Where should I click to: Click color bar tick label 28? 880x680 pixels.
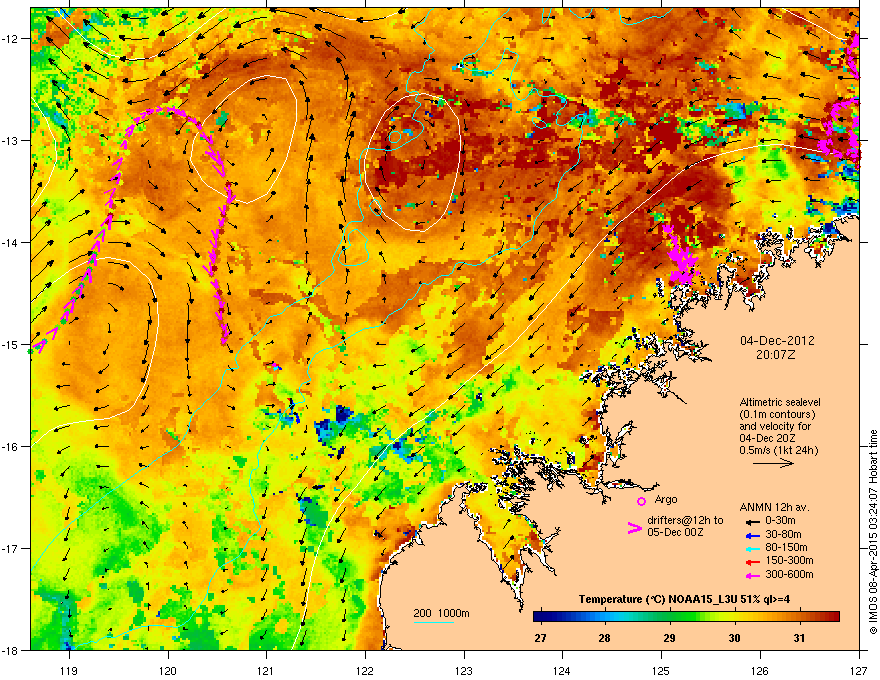pos(604,638)
